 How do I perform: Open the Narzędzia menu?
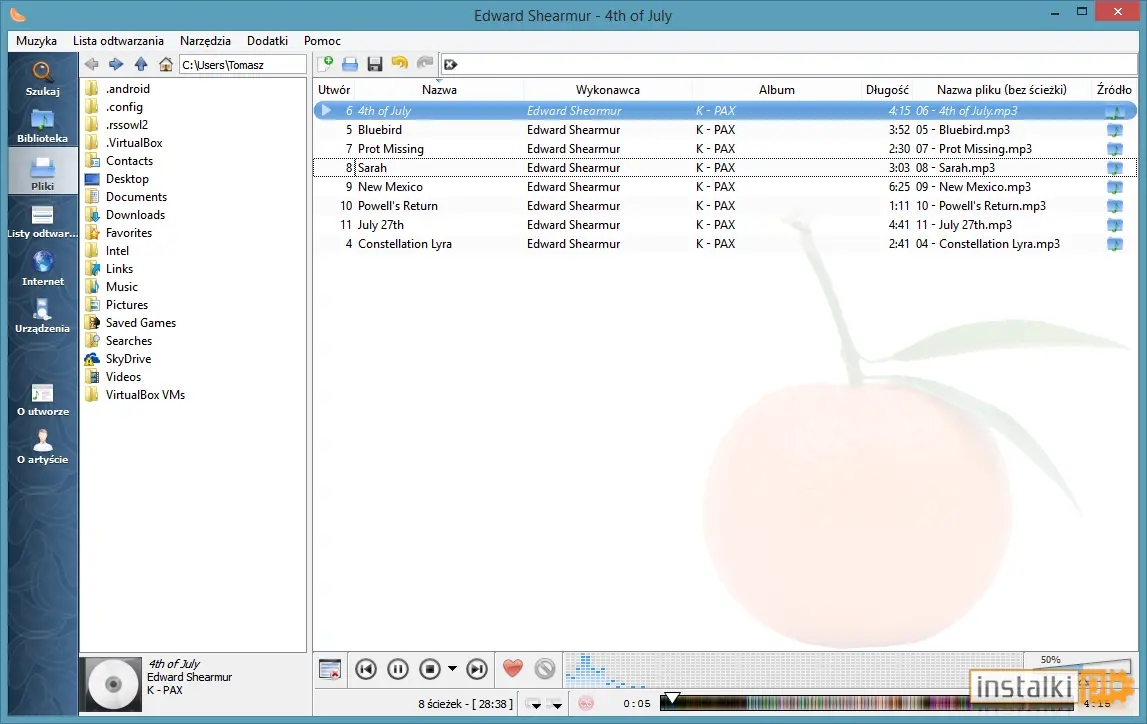206,41
